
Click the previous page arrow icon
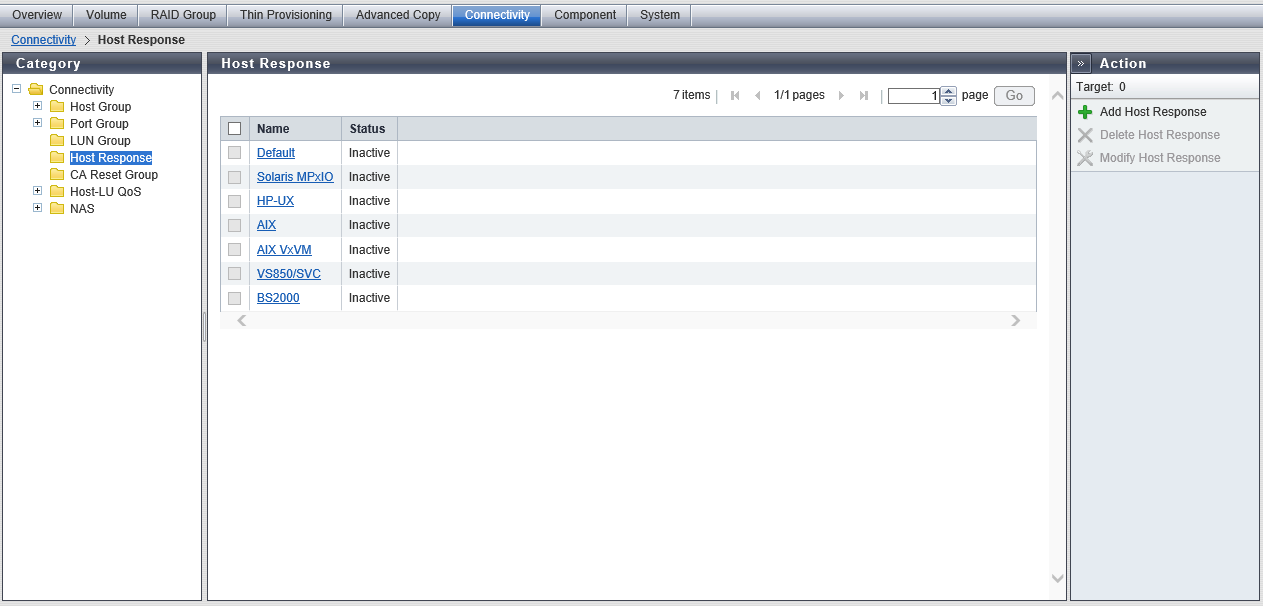point(758,96)
